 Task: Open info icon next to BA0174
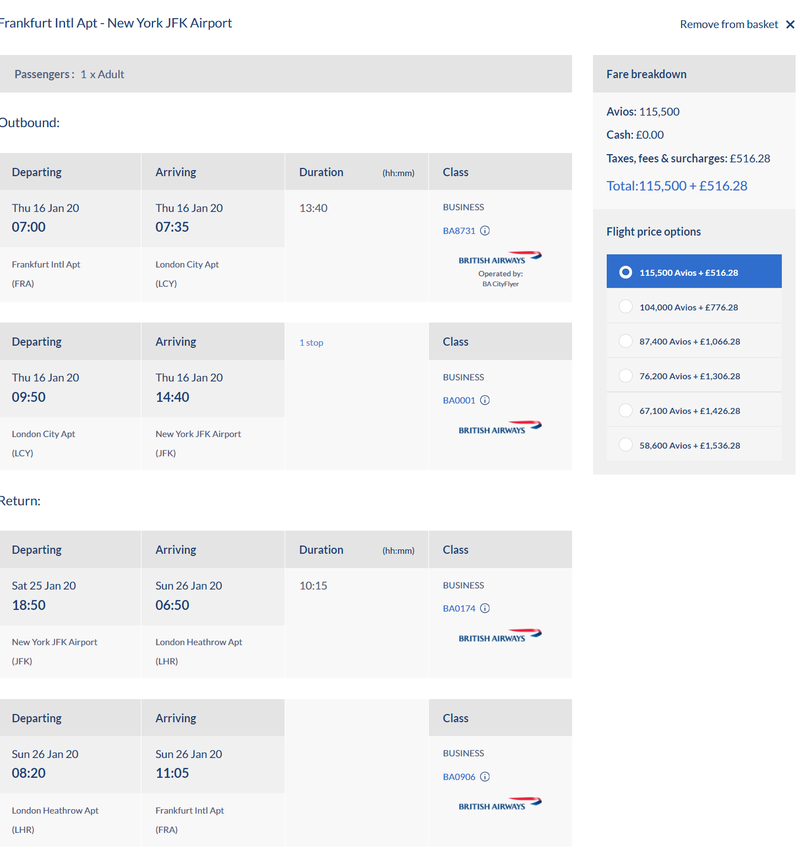coord(485,609)
